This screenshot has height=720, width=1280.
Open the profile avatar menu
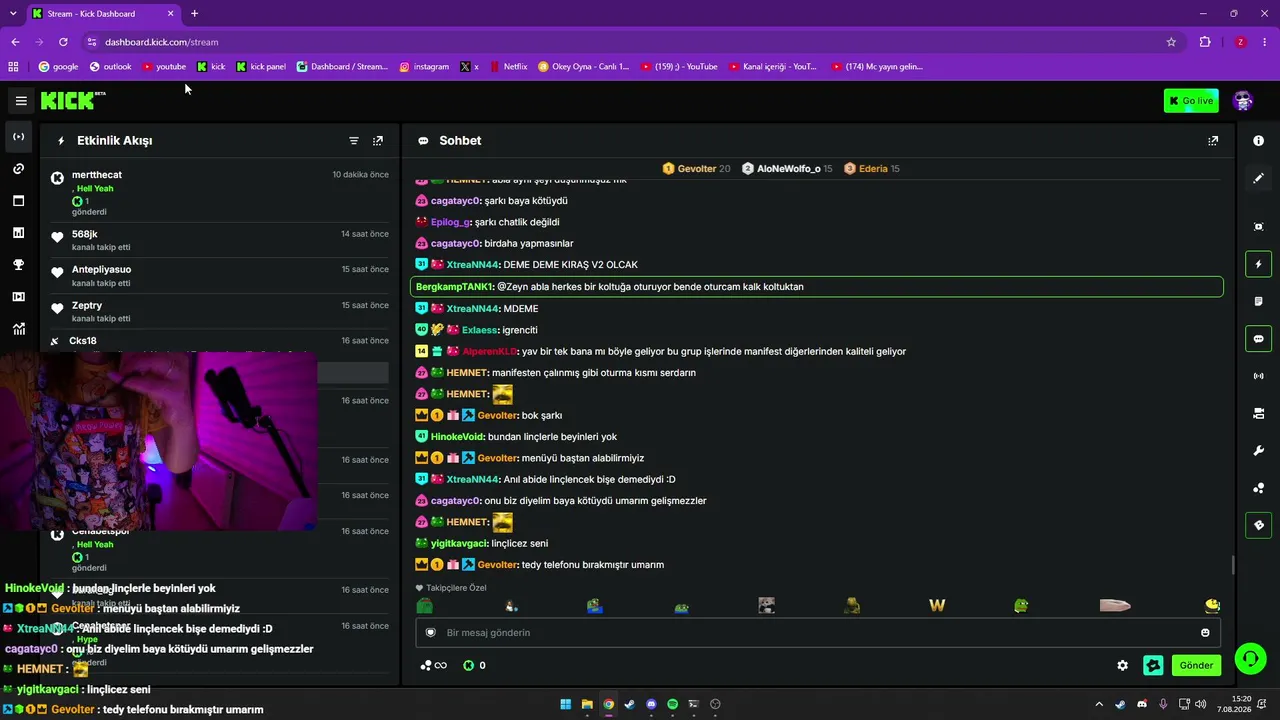tap(1243, 101)
